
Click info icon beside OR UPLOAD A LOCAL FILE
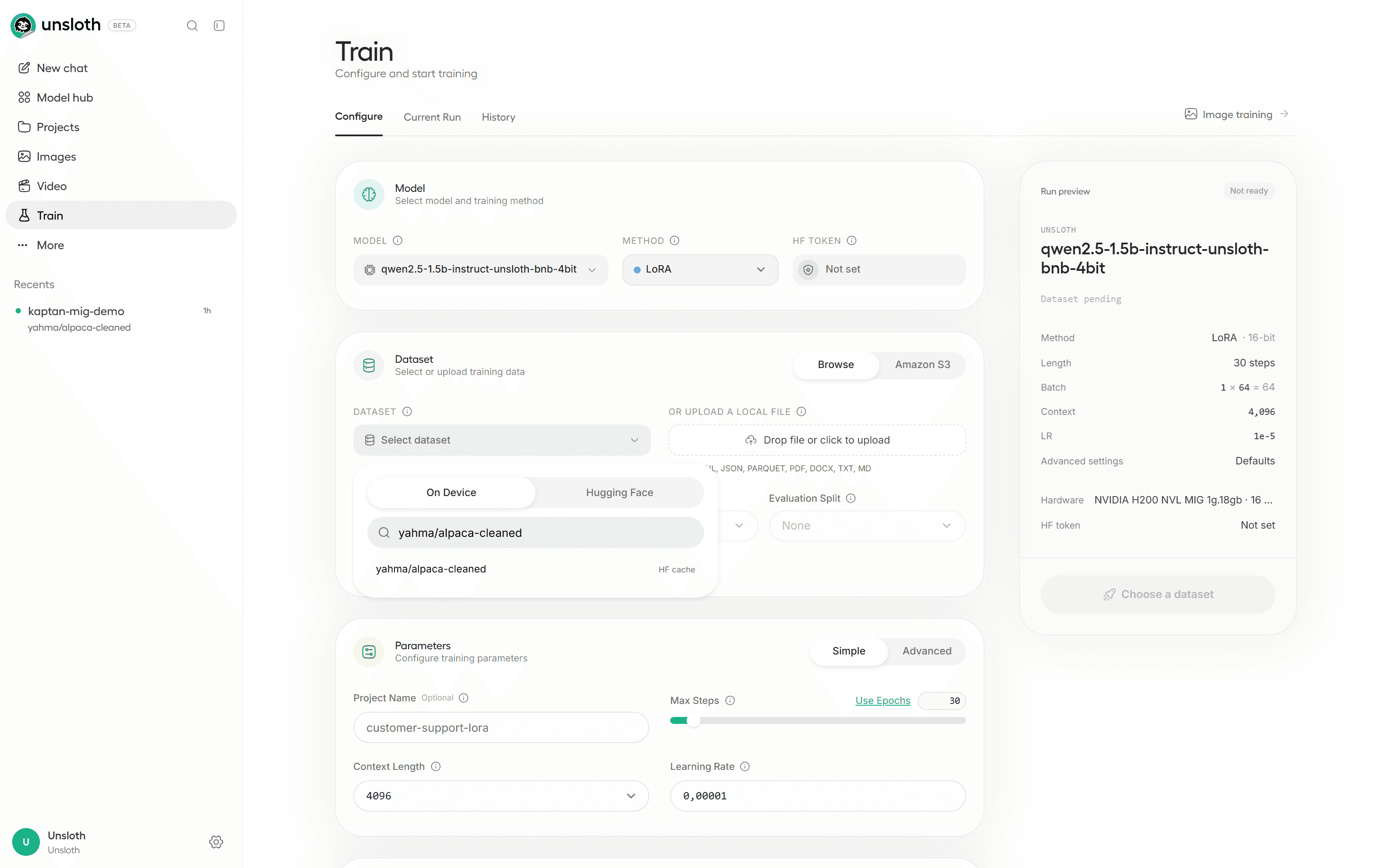[x=802, y=411]
